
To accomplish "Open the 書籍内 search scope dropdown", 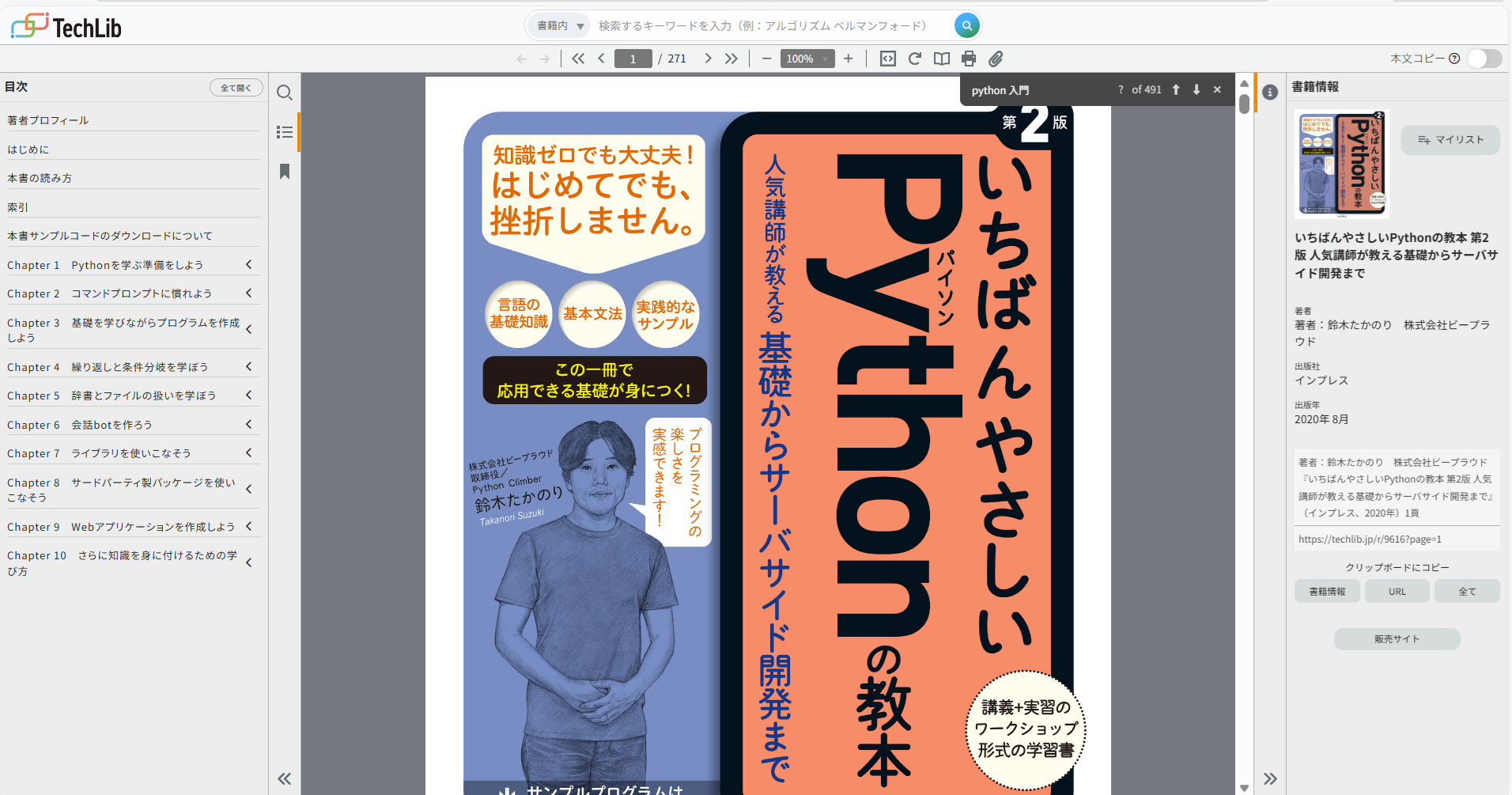I will click(560, 25).
